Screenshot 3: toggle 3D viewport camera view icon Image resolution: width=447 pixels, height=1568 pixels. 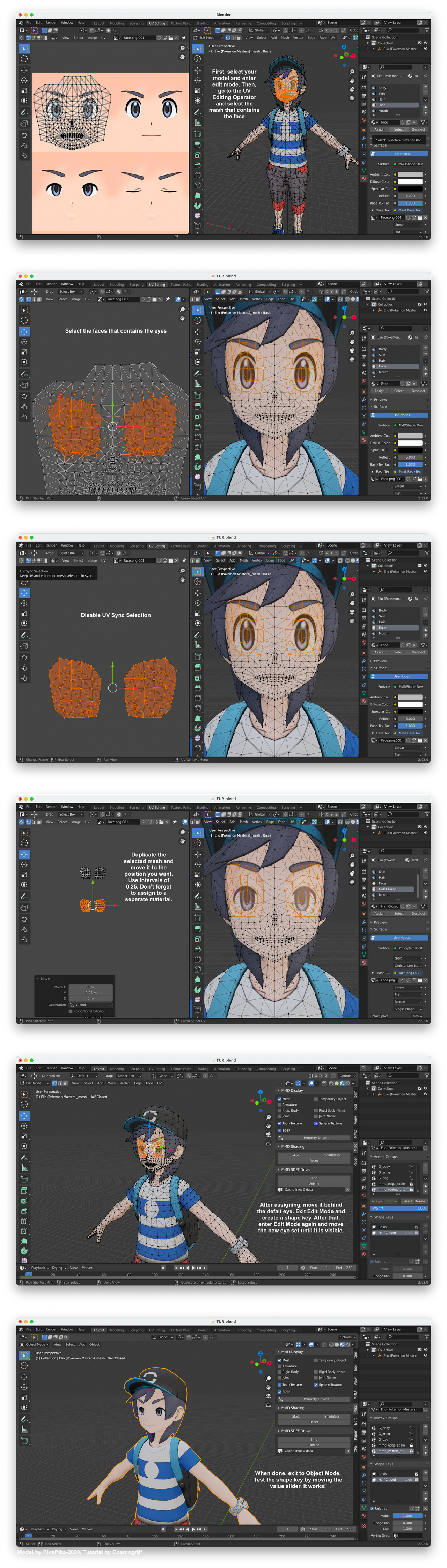(x=352, y=612)
